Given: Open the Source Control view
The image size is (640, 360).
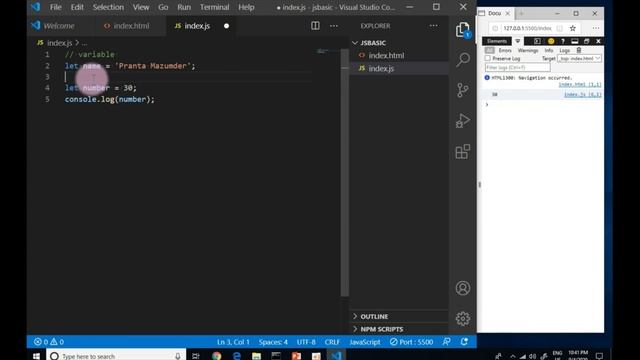Looking at the screenshot, I should 462,90.
